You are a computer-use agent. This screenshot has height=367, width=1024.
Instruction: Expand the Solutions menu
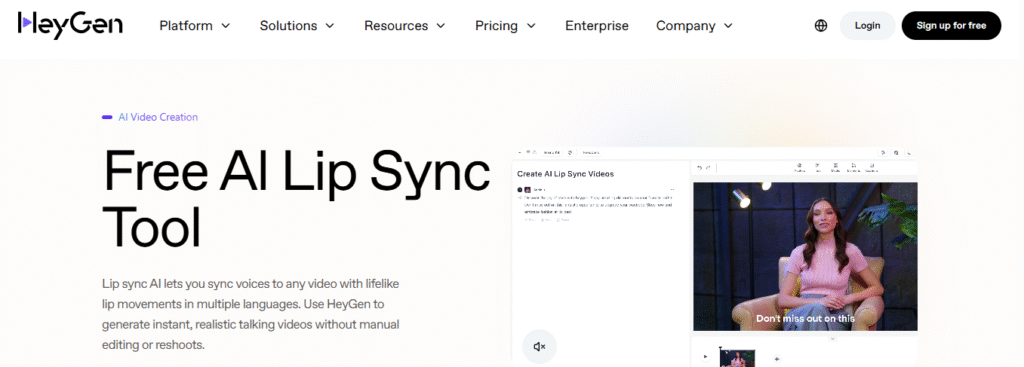coord(297,26)
